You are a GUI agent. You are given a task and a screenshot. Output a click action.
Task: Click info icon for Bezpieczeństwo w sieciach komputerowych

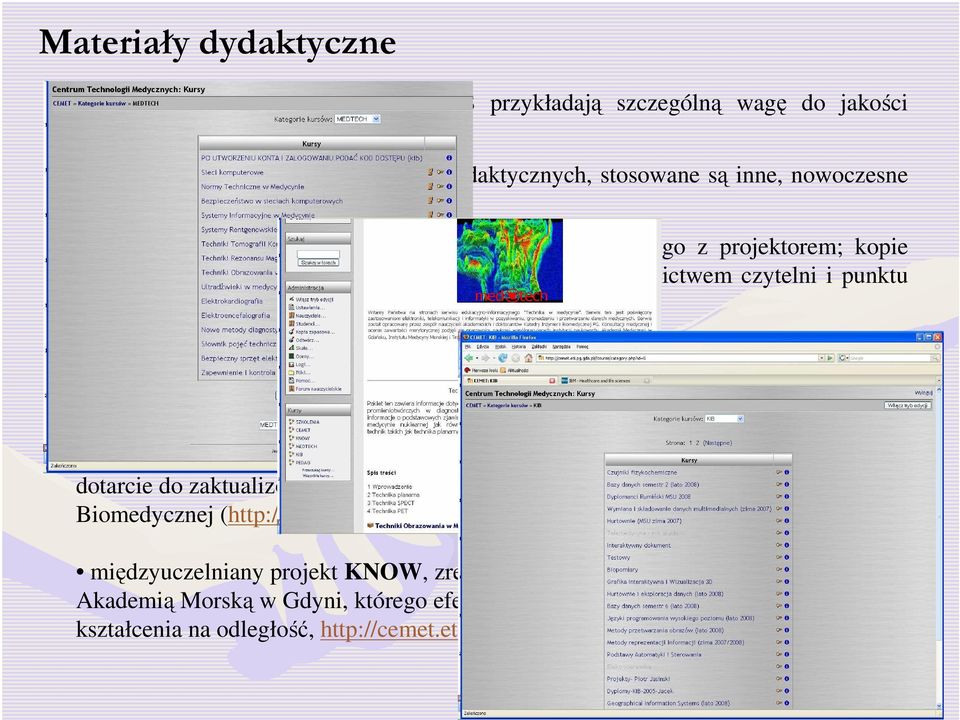click(449, 201)
